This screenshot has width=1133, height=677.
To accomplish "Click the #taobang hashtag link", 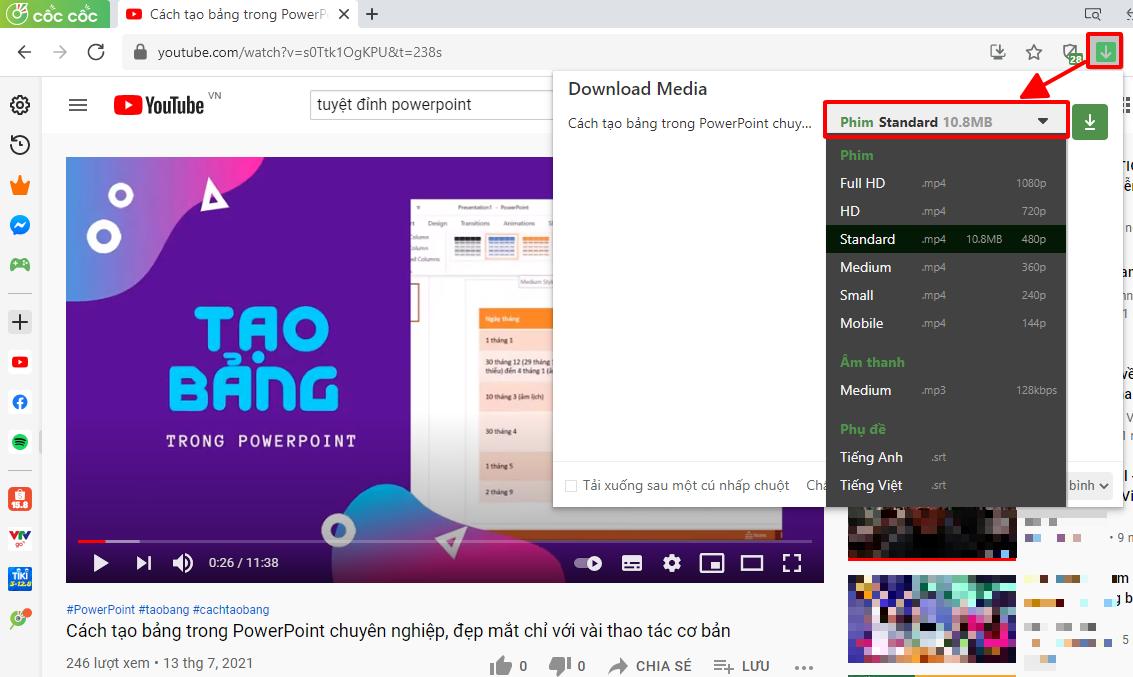I will coord(164,610).
